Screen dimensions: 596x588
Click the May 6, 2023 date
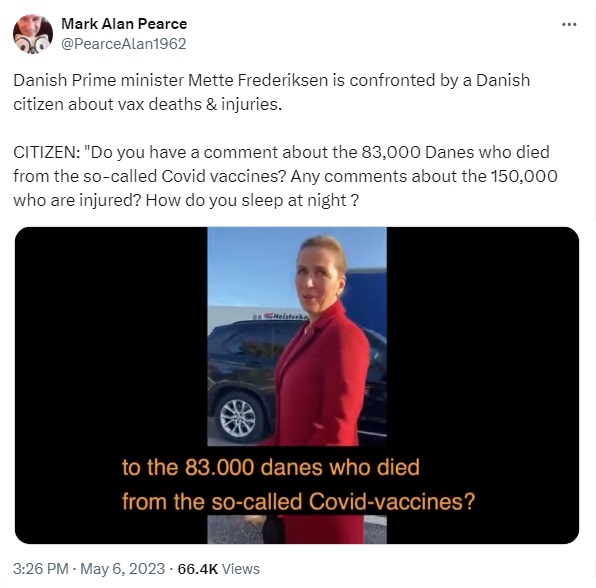coord(122,569)
